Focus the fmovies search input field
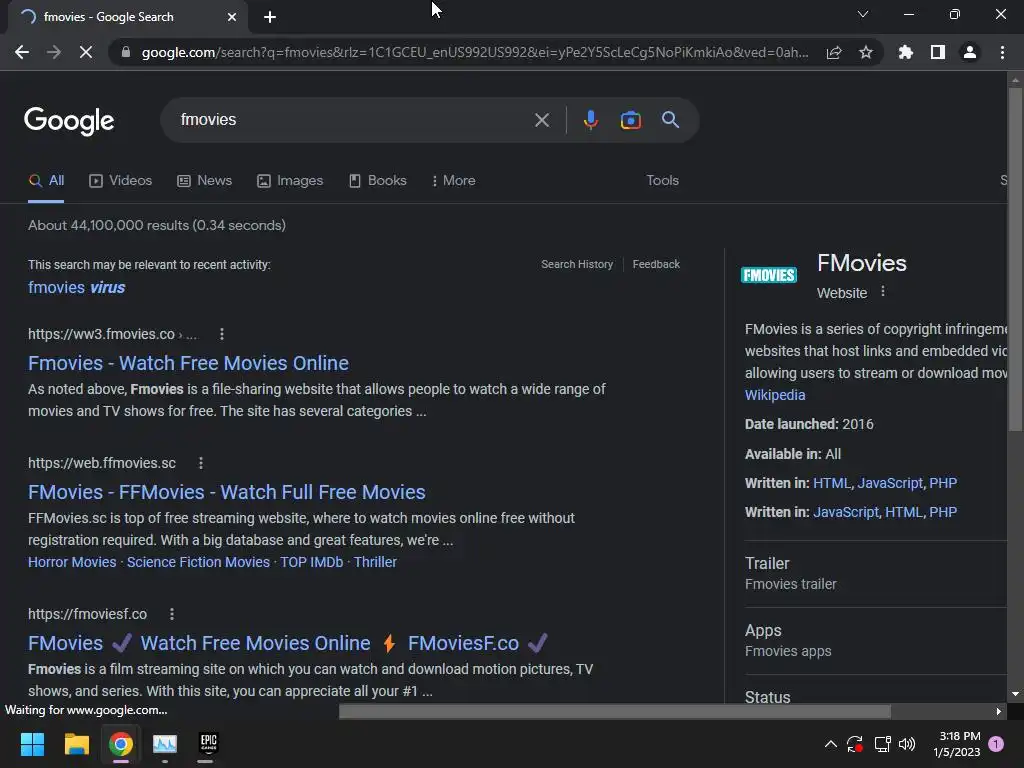 point(353,120)
